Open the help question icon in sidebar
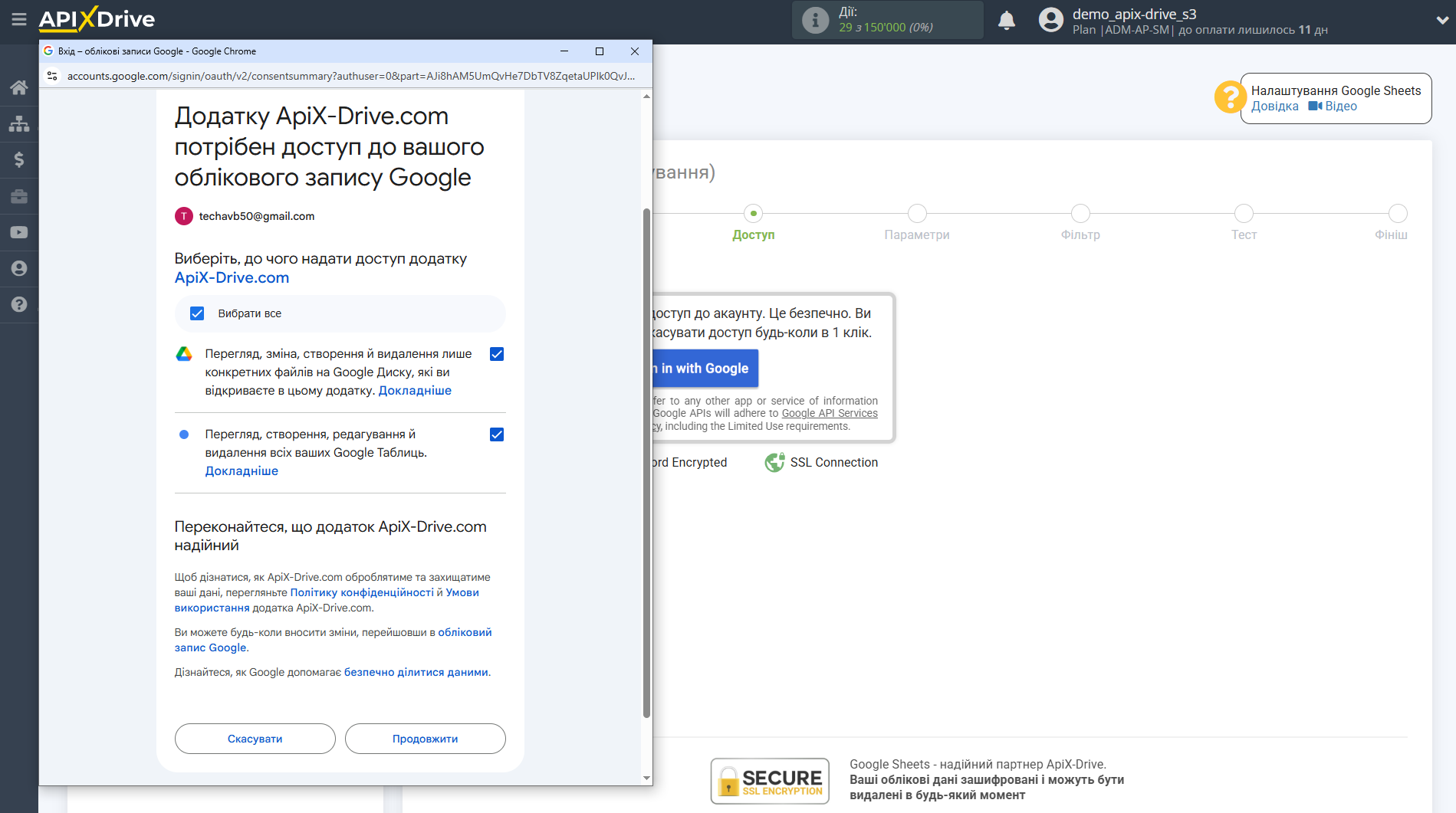Viewport: 1456px width, 813px height. pos(19,304)
